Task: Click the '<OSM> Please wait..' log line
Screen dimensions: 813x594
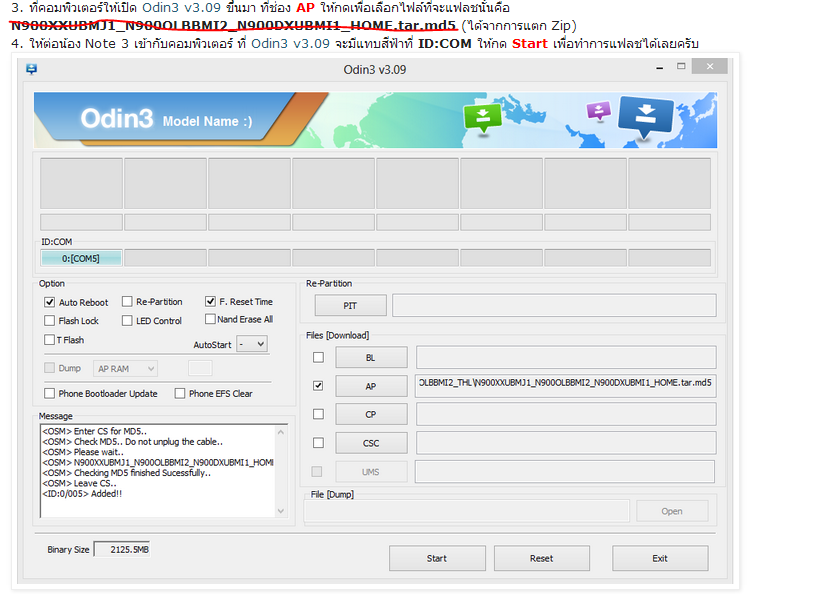Action: (83, 452)
